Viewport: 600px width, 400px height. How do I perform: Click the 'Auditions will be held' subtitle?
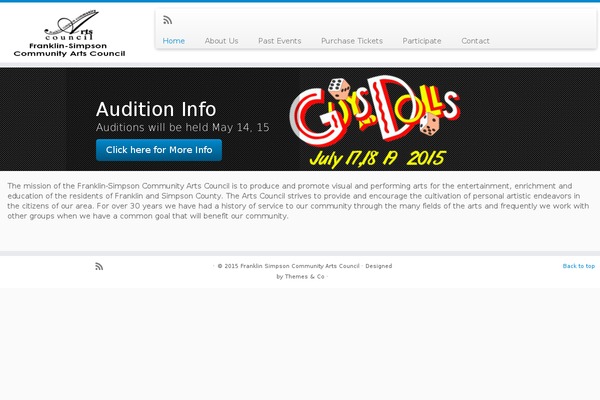click(x=183, y=127)
